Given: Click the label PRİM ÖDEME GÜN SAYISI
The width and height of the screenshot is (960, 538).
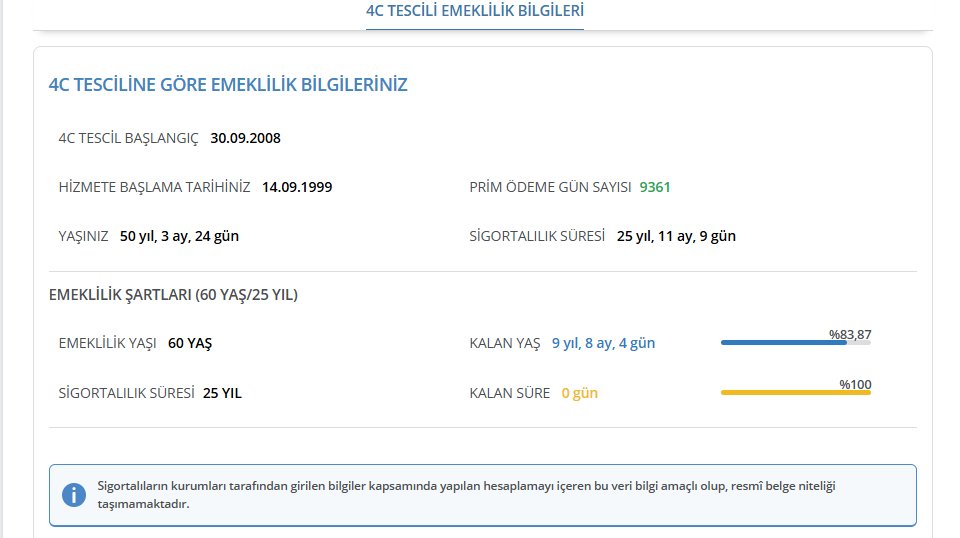Looking at the screenshot, I should point(550,187).
